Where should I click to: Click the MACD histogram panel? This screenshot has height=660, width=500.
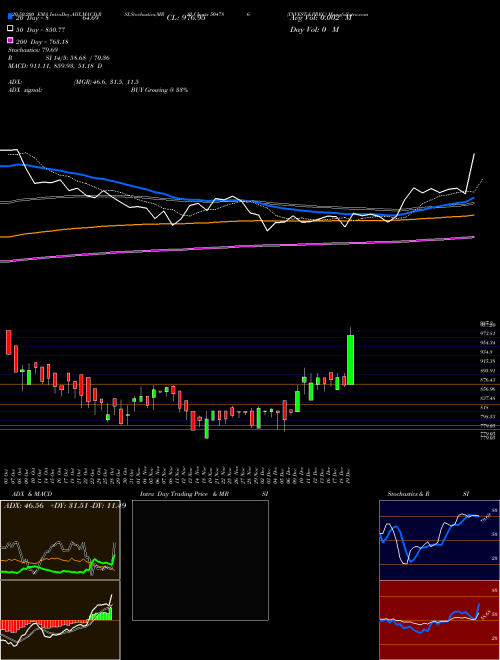60,620
